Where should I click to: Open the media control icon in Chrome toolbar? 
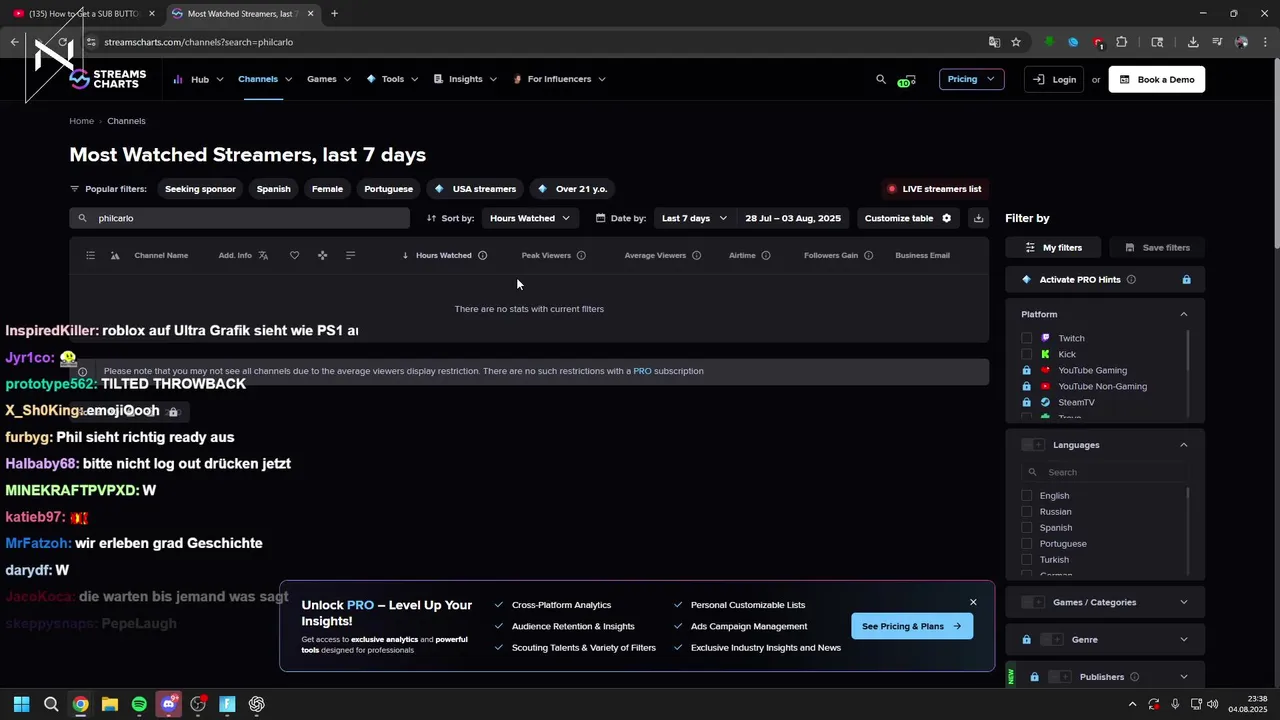(1217, 42)
